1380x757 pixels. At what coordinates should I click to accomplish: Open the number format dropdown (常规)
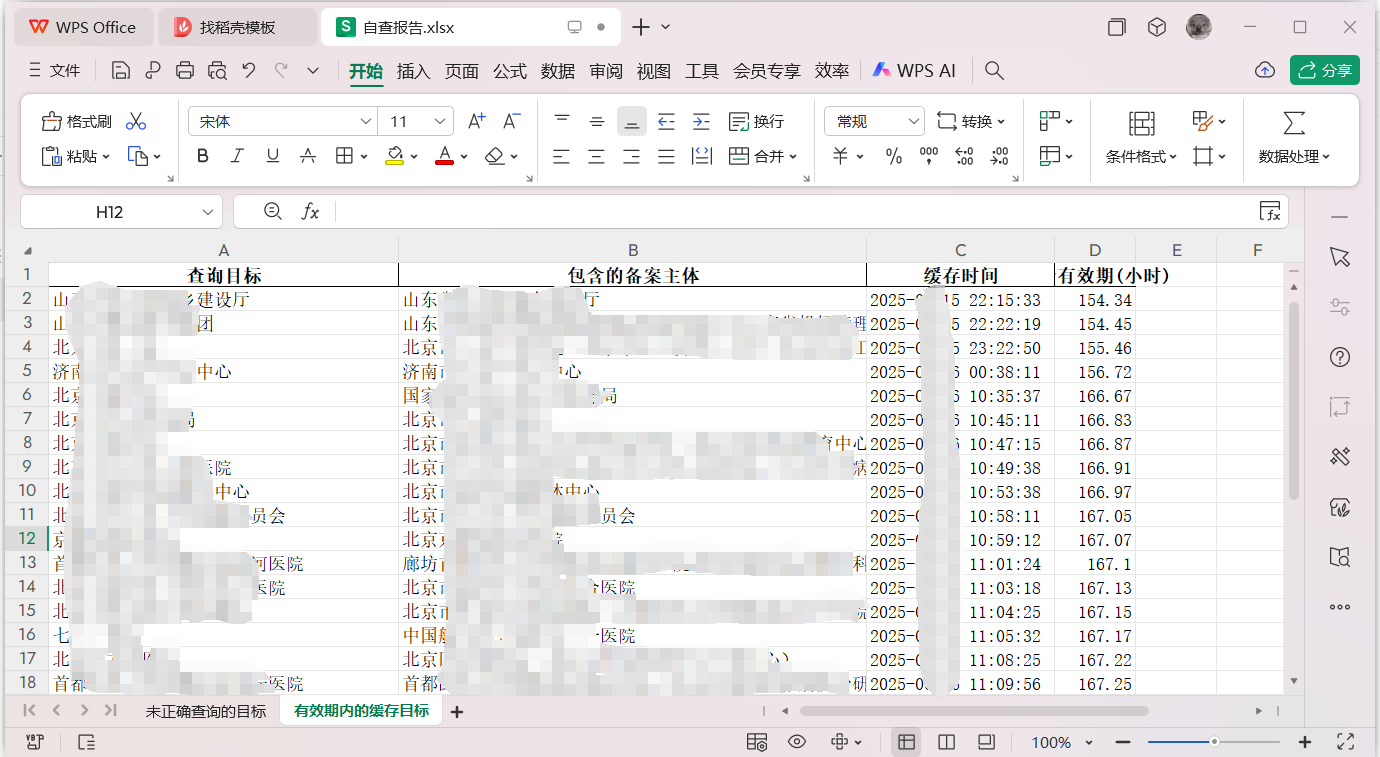(x=912, y=121)
